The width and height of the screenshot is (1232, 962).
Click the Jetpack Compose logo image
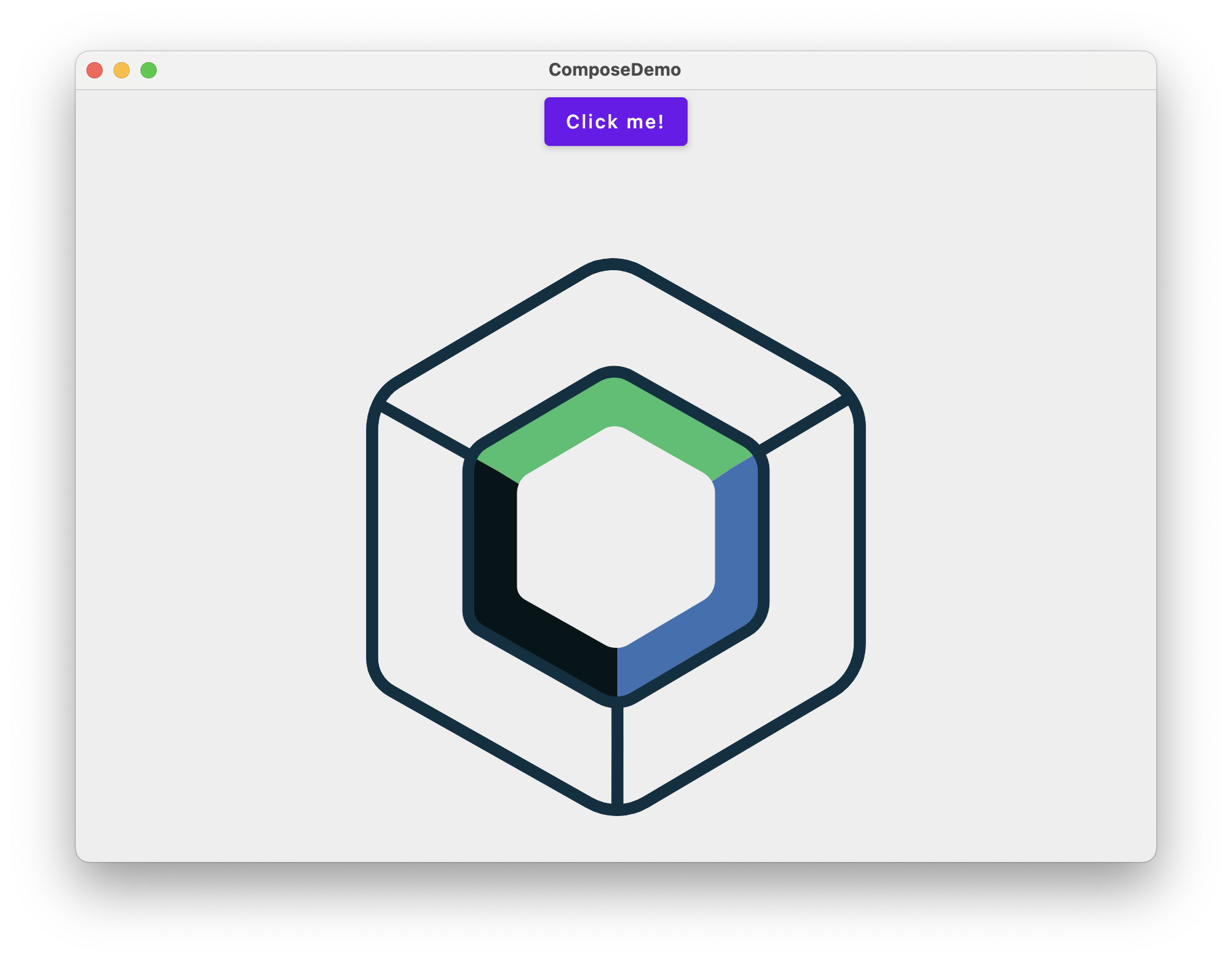coord(615,537)
